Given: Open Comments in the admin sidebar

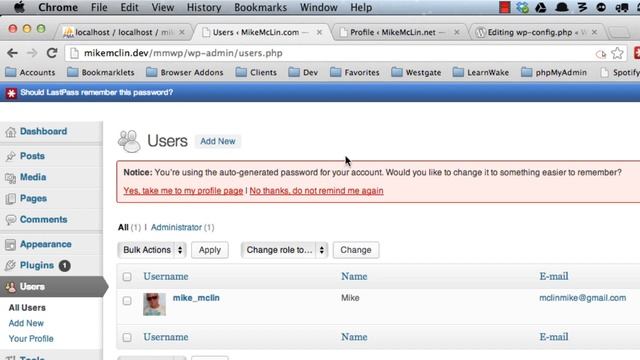Looking at the screenshot, I should (43, 220).
